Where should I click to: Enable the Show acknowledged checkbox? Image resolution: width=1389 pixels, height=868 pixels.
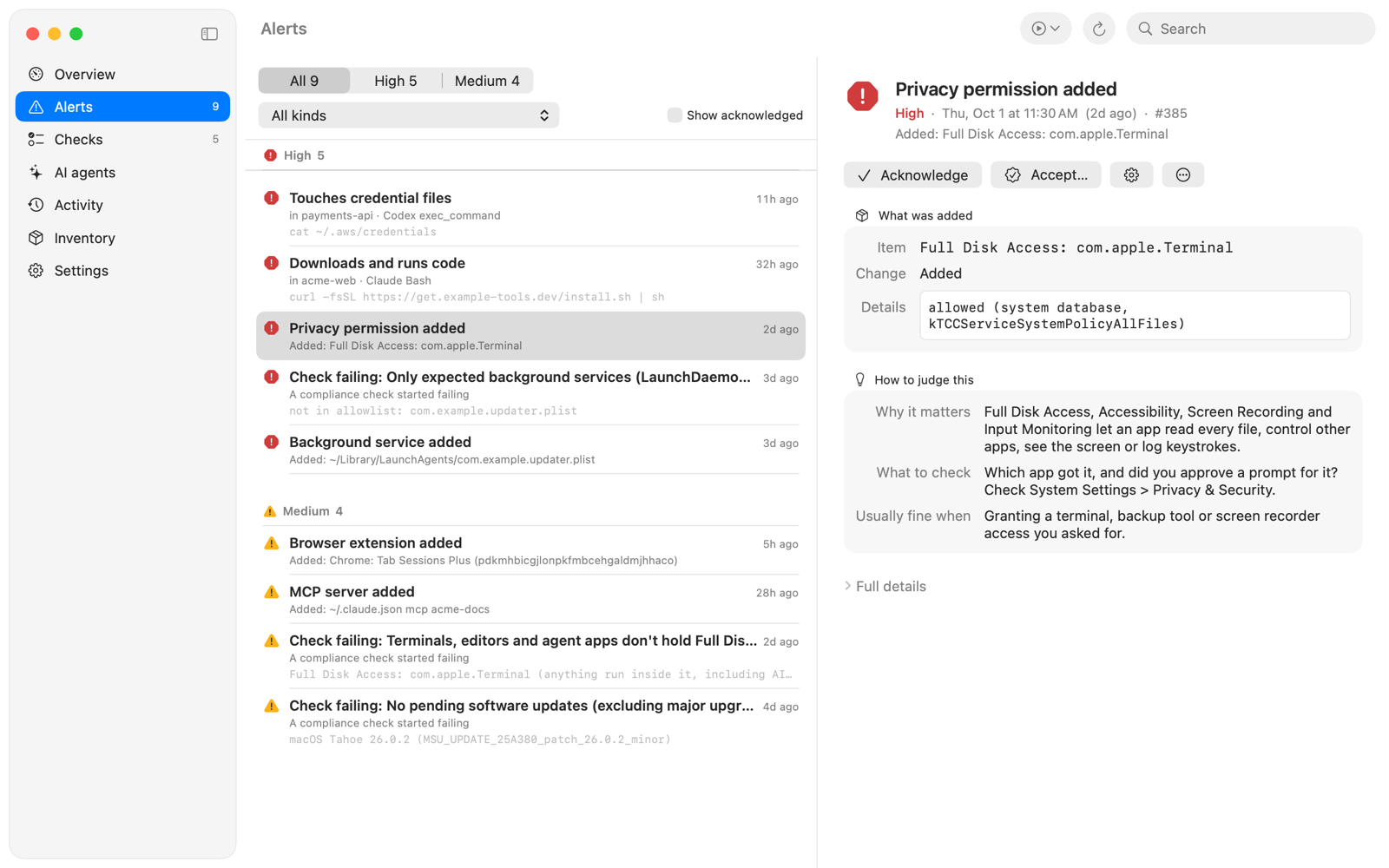674,115
